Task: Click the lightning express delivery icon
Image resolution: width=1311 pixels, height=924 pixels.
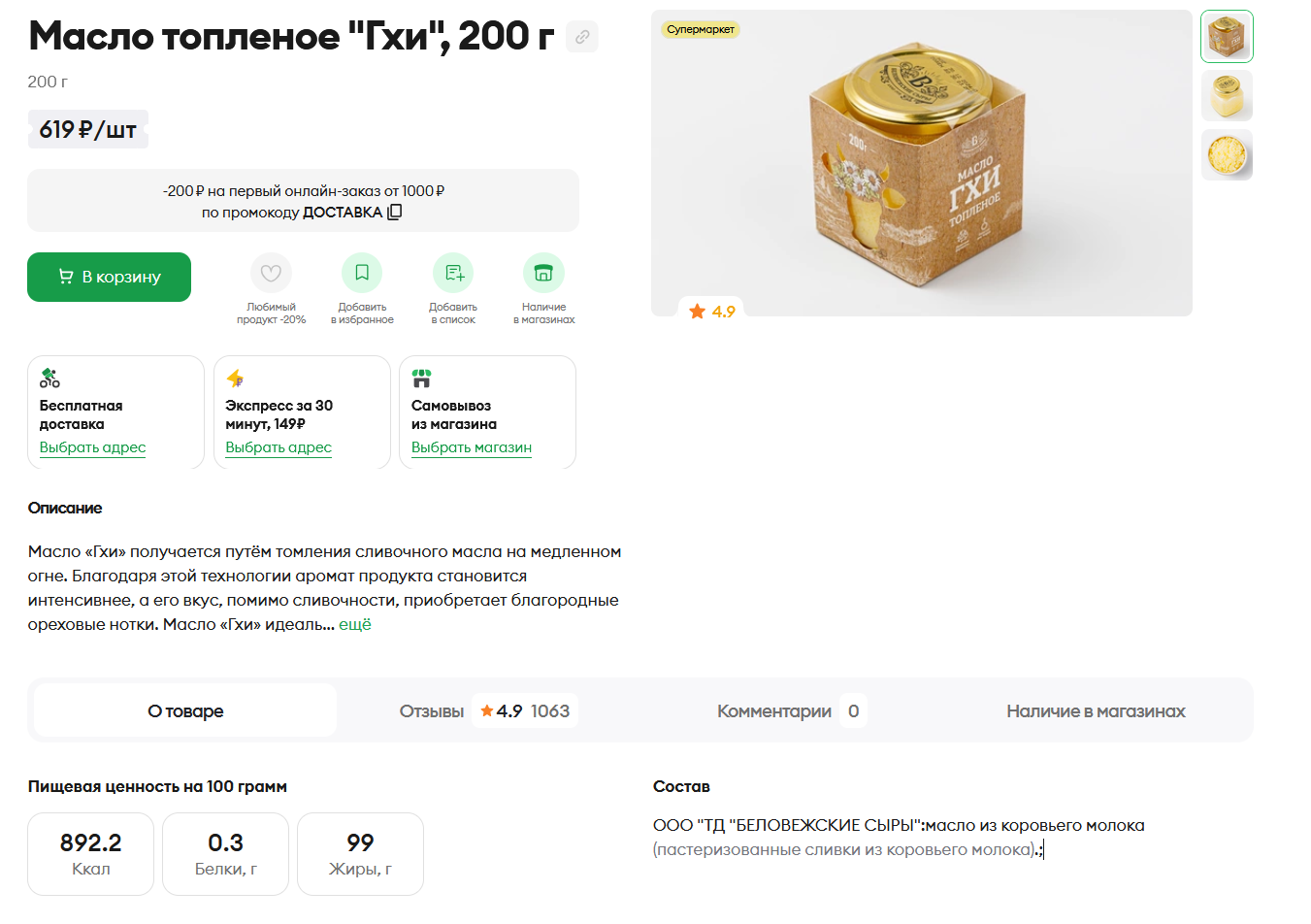Action: (x=235, y=379)
